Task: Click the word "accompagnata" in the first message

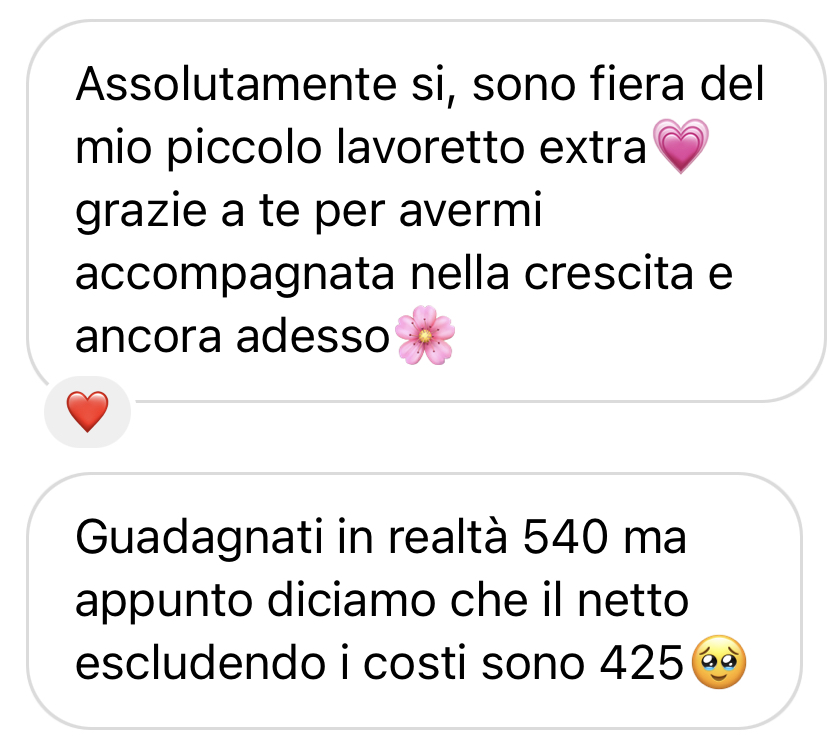Action: 235,276
